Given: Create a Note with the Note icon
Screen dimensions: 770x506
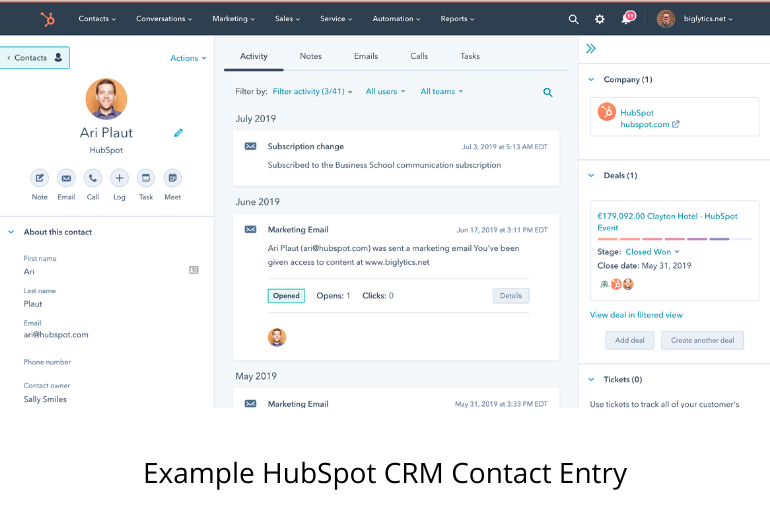Looking at the screenshot, I should (39, 178).
